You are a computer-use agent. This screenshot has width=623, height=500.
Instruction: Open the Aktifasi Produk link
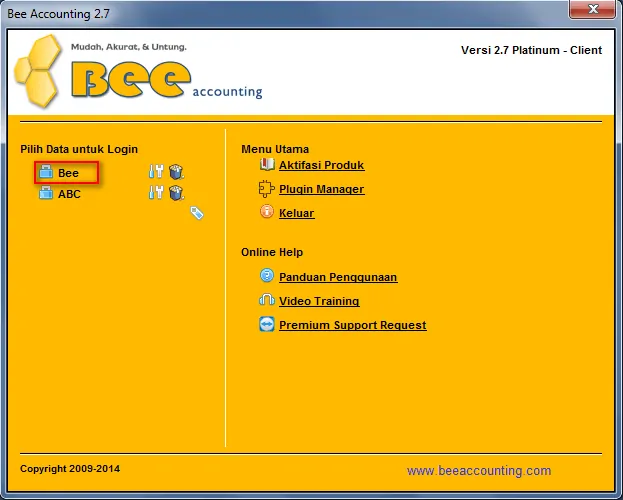[321, 165]
